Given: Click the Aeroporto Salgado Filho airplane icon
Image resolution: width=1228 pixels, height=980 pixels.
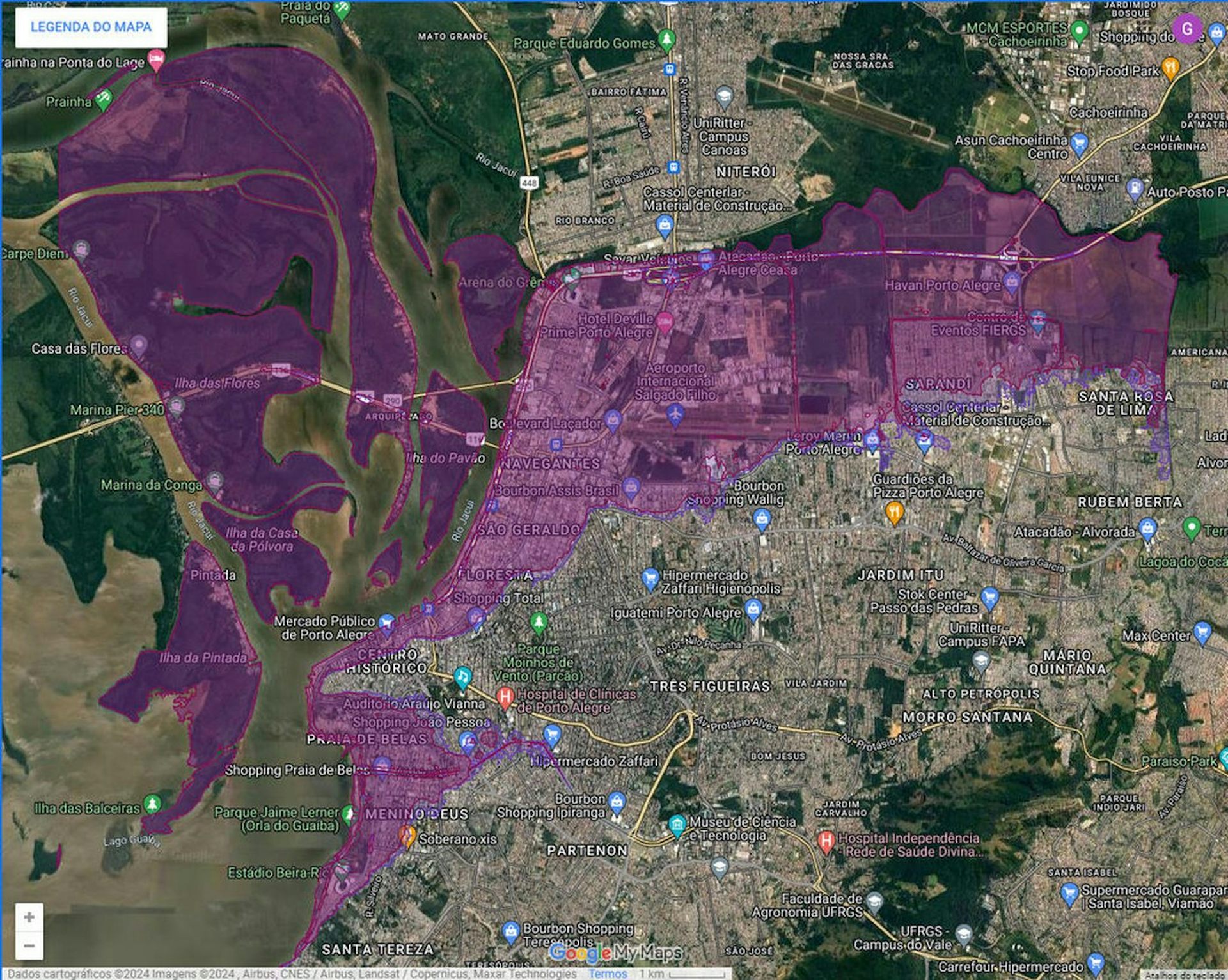Looking at the screenshot, I should [x=675, y=415].
